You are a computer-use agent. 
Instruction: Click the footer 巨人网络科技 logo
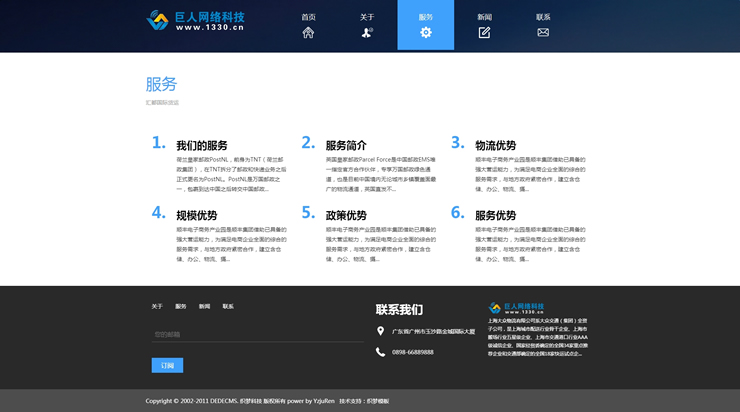pos(517,308)
